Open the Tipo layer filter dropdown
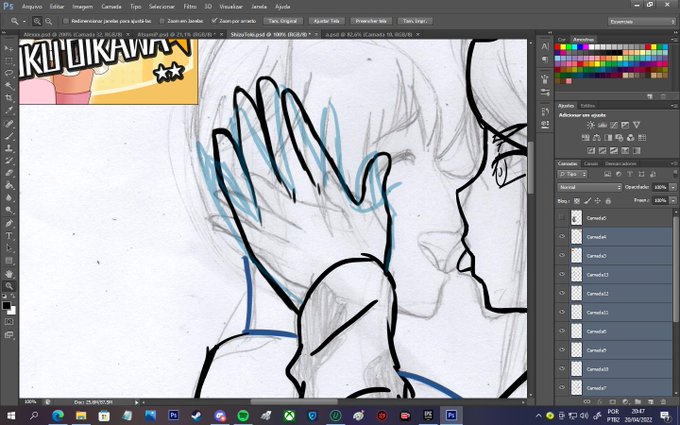Viewport: 680px width, 425px height. (572, 174)
